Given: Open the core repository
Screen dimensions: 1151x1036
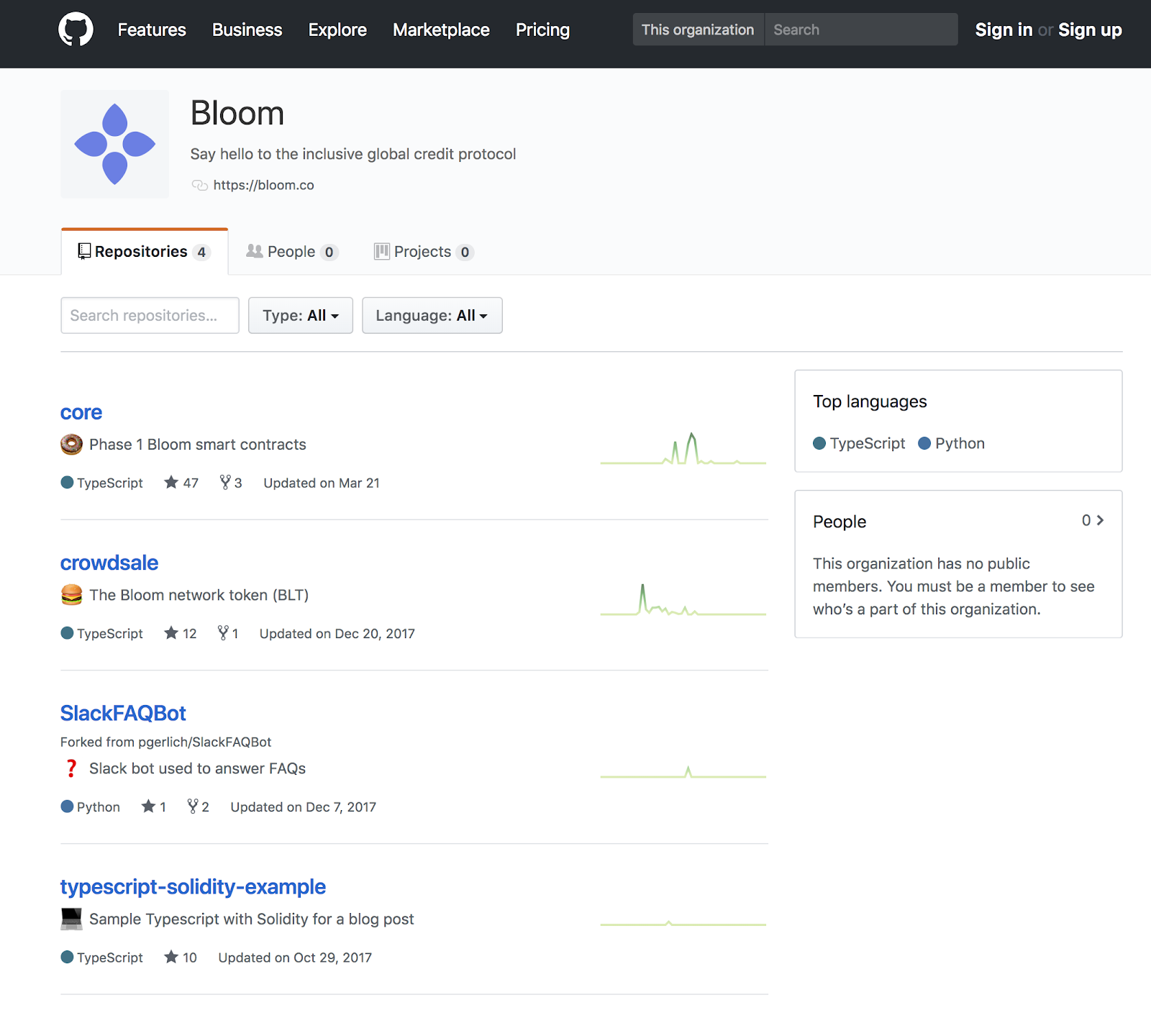Looking at the screenshot, I should point(81,412).
